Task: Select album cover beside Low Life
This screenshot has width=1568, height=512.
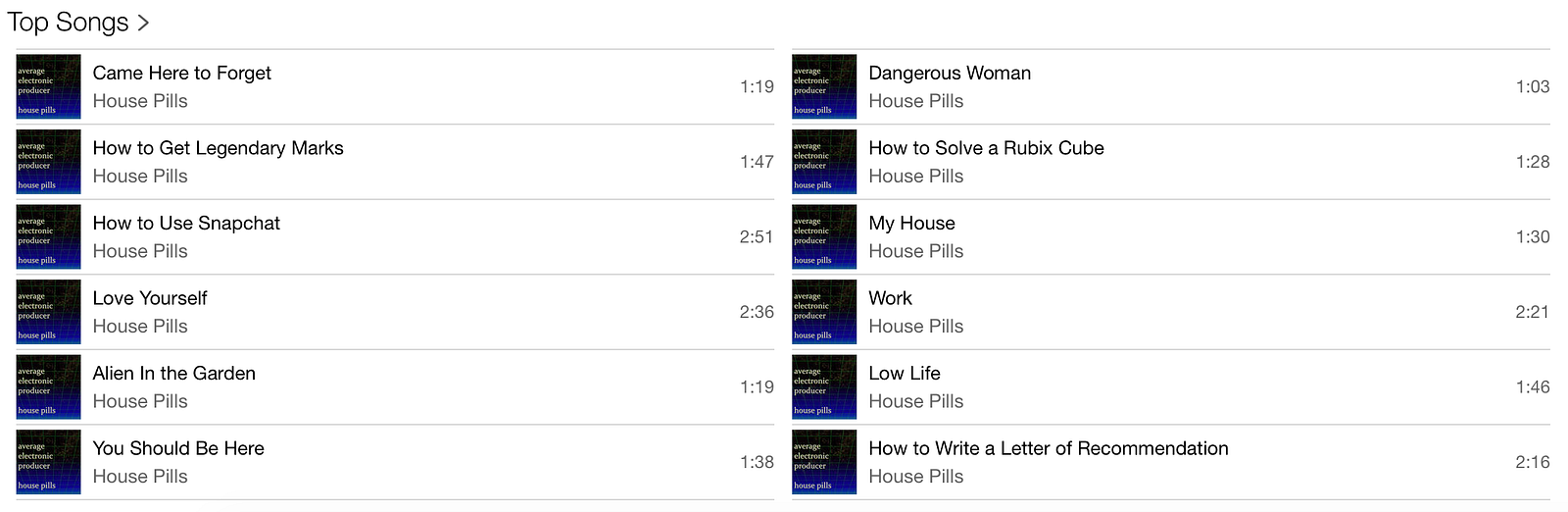Action: [824, 387]
